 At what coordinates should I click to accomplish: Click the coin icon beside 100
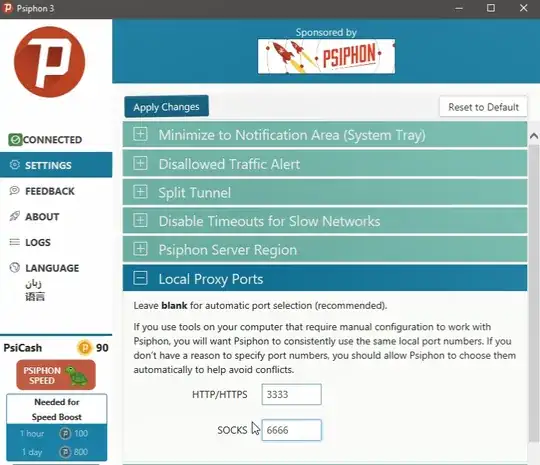pos(65,433)
